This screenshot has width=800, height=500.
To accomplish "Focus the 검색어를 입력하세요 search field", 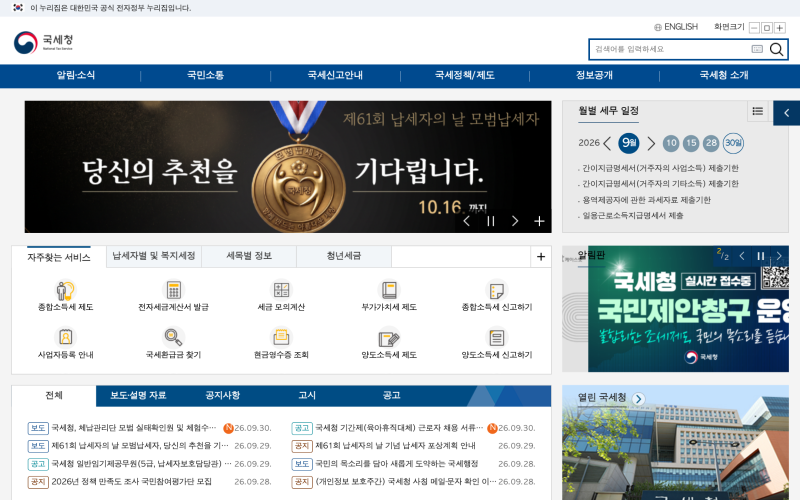I will [x=669, y=49].
